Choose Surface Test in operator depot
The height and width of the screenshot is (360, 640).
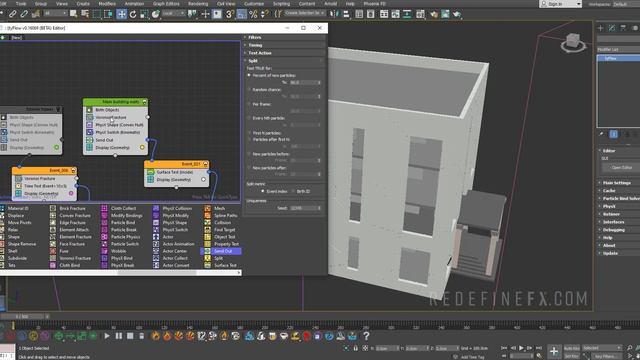(x=225, y=265)
